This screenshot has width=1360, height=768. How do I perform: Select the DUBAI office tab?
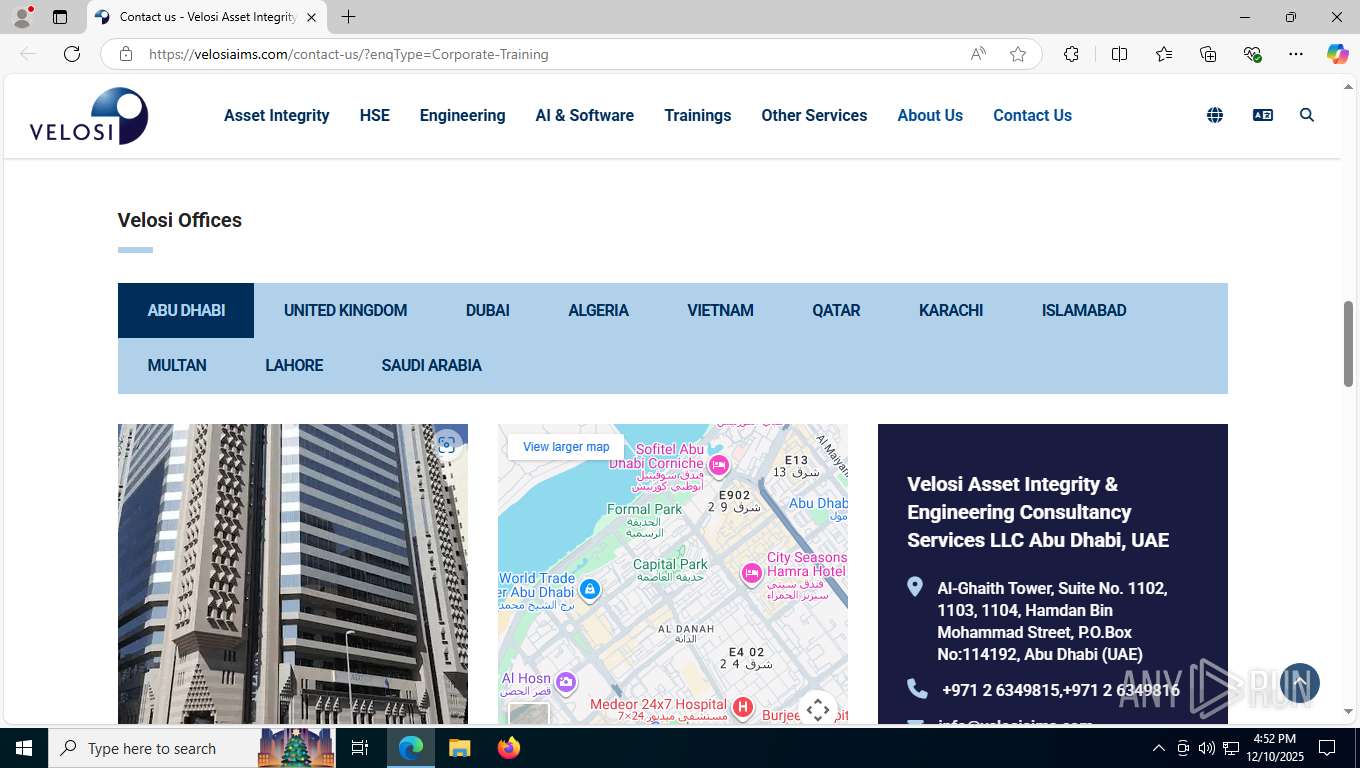488,310
